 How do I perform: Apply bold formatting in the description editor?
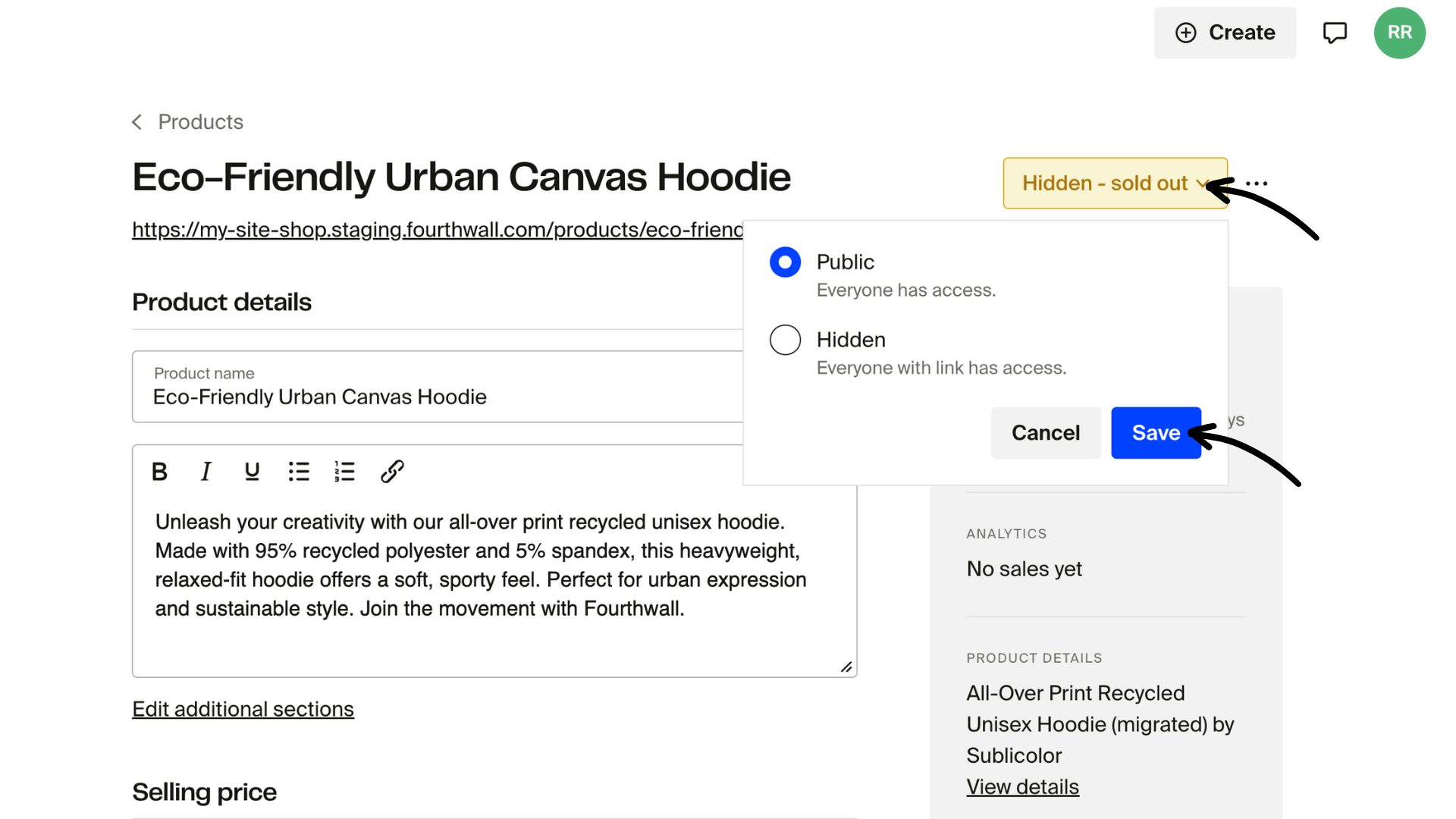pos(159,471)
